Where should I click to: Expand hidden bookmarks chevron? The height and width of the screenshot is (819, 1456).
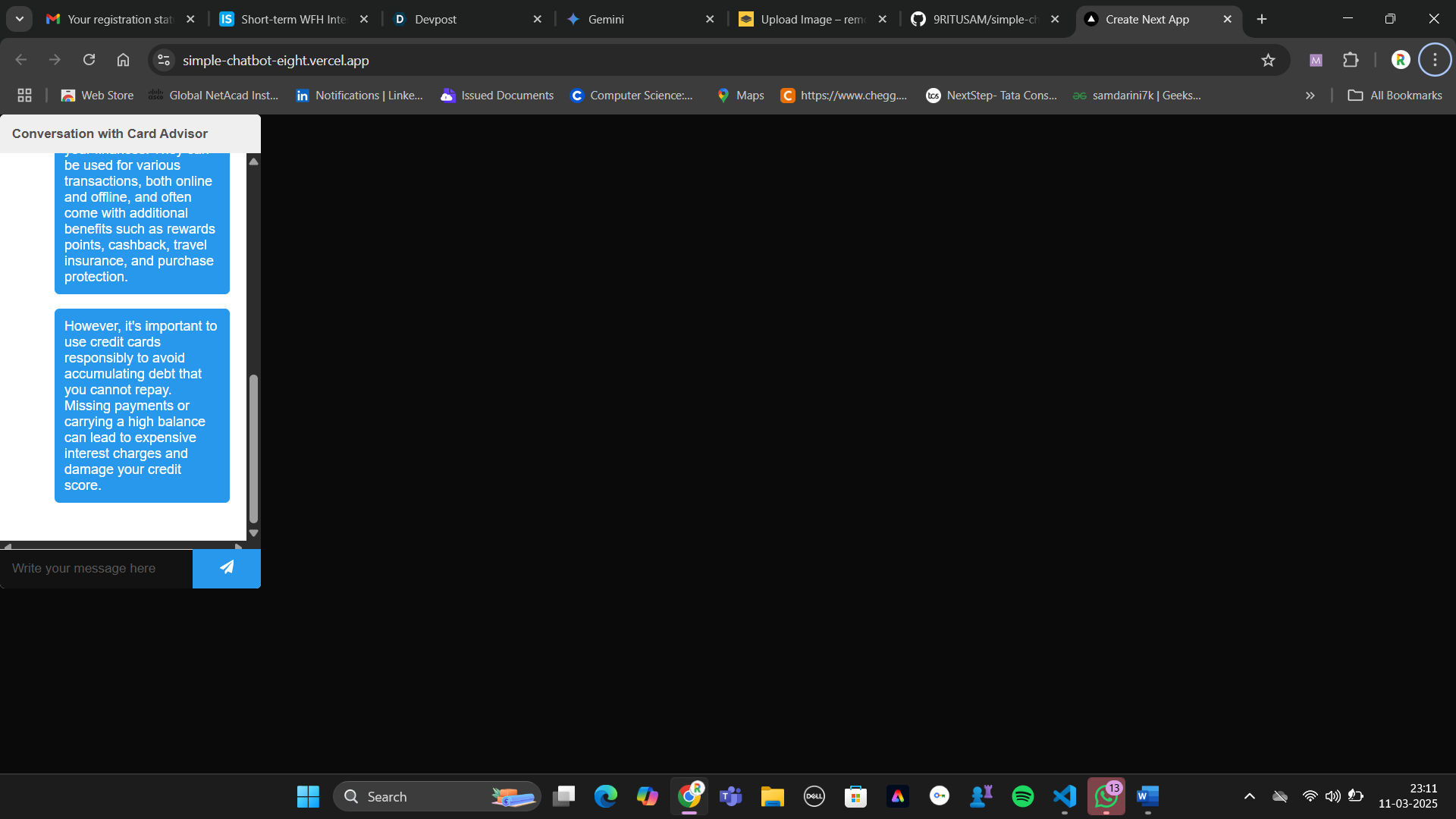pyautogui.click(x=1310, y=96)
